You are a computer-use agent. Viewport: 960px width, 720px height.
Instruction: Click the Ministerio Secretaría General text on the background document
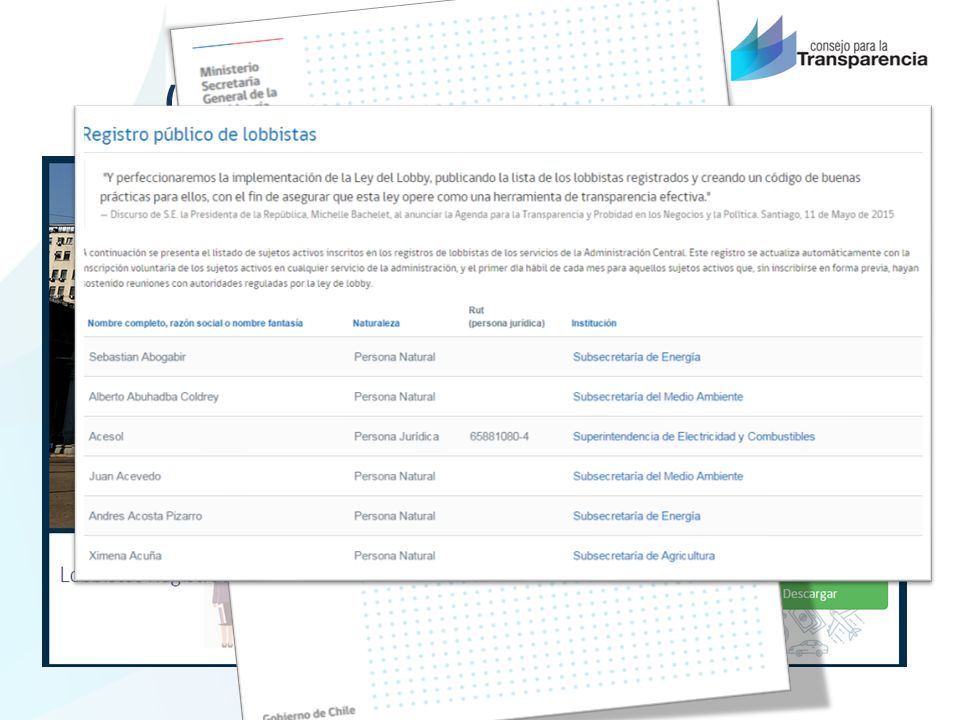tap(238, 84)
